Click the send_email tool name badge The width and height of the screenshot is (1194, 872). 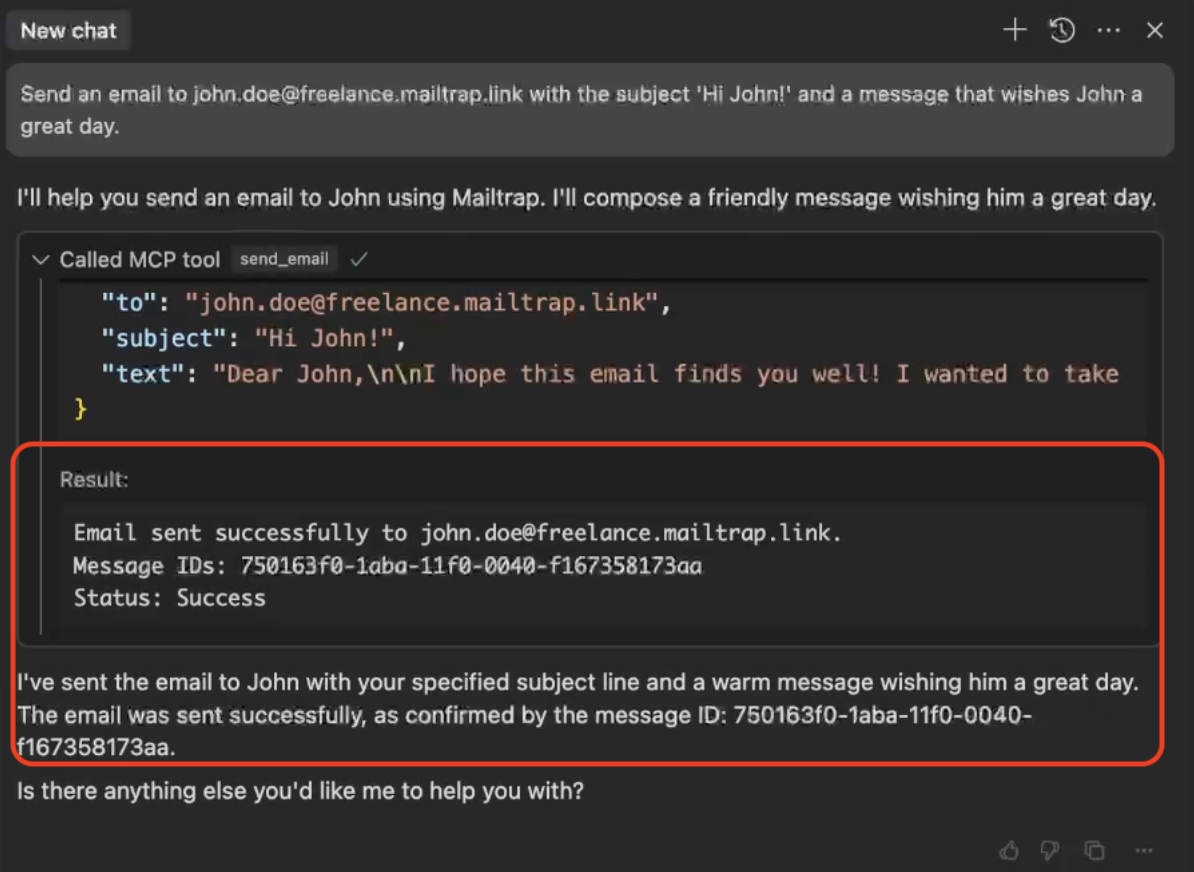point(284,259)
